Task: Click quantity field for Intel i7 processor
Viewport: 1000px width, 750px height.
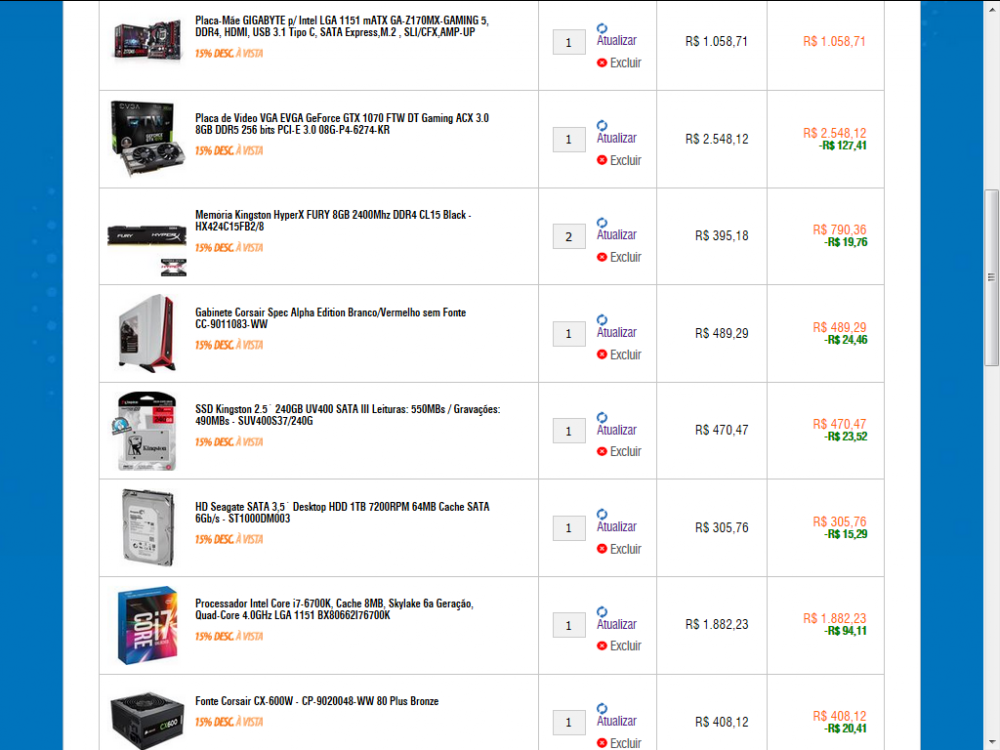Action: [569, 626]
